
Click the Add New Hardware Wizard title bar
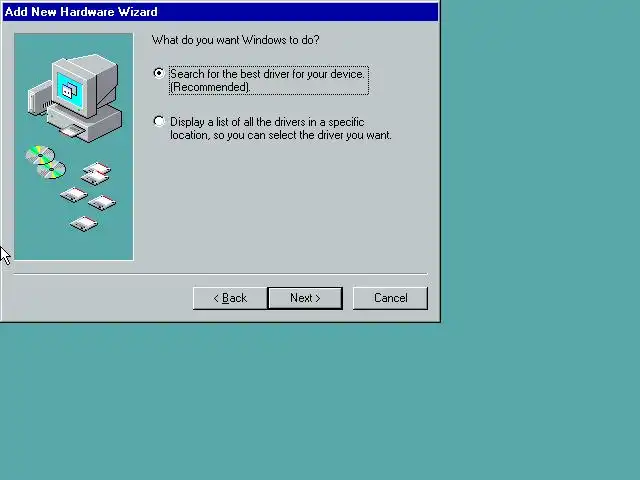coord(220,11)
